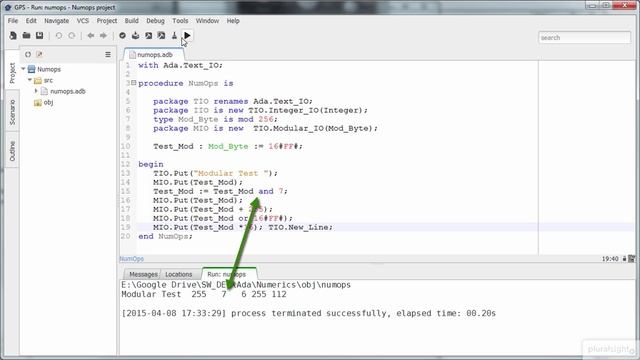Click the build and run icon
The image size is (640, 360).
[x=162, y=36]
